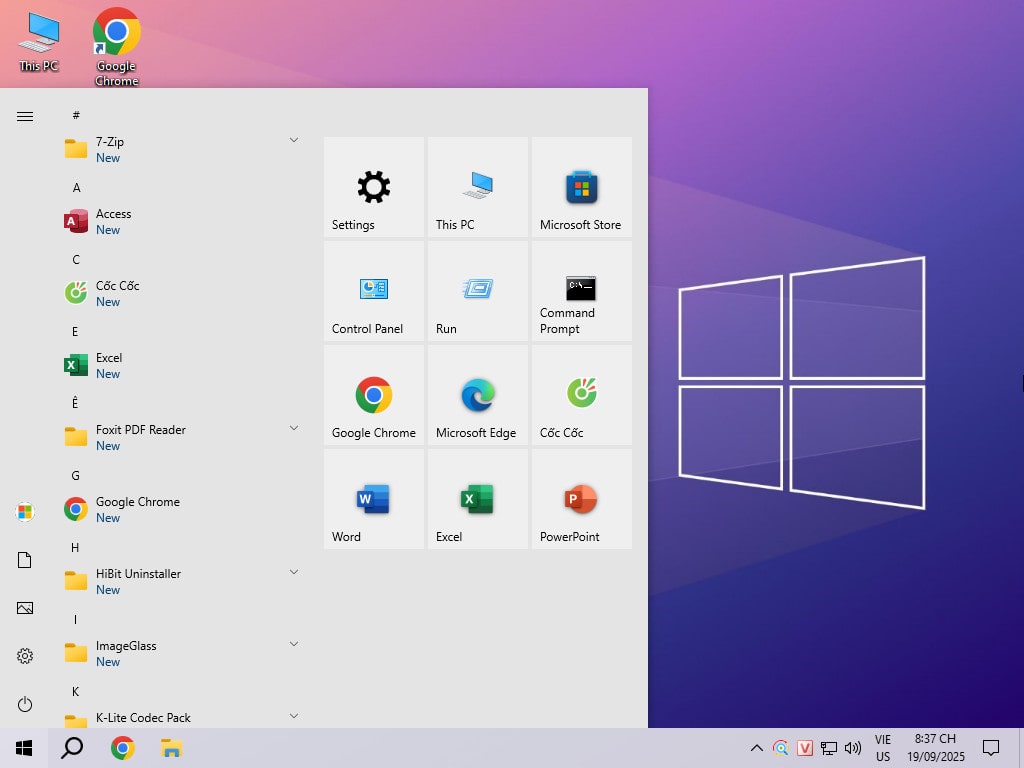Click the 7-Zip folder entry
The width and height of the screenshot is (1024, 768).
(182, 150)
